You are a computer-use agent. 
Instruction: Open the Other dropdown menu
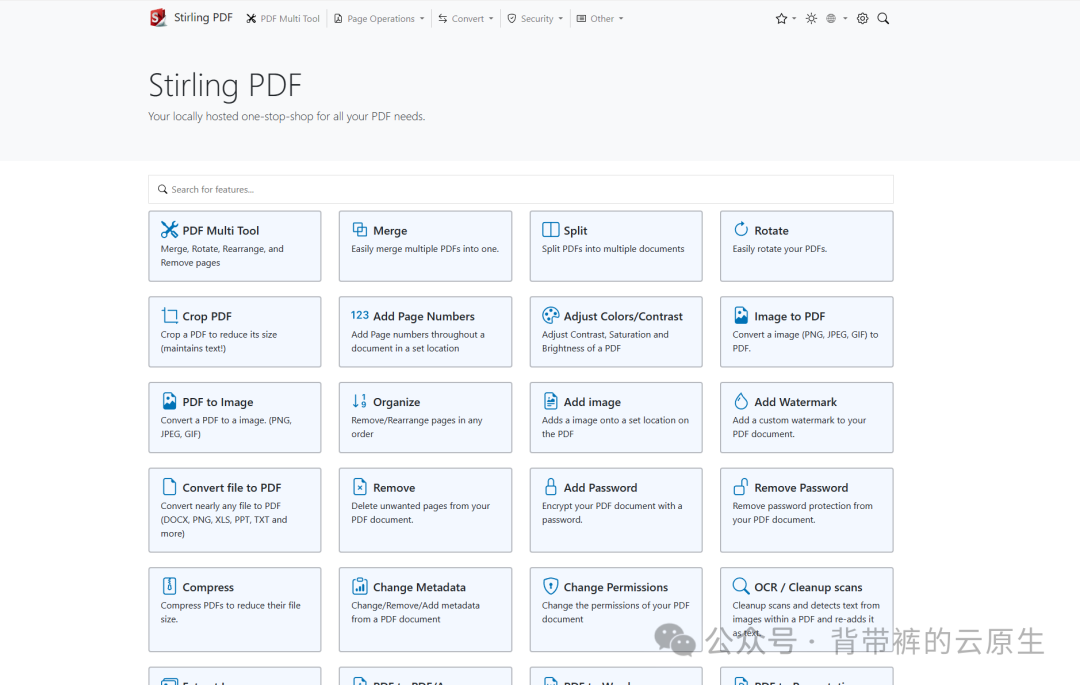[x=599, y=19]
